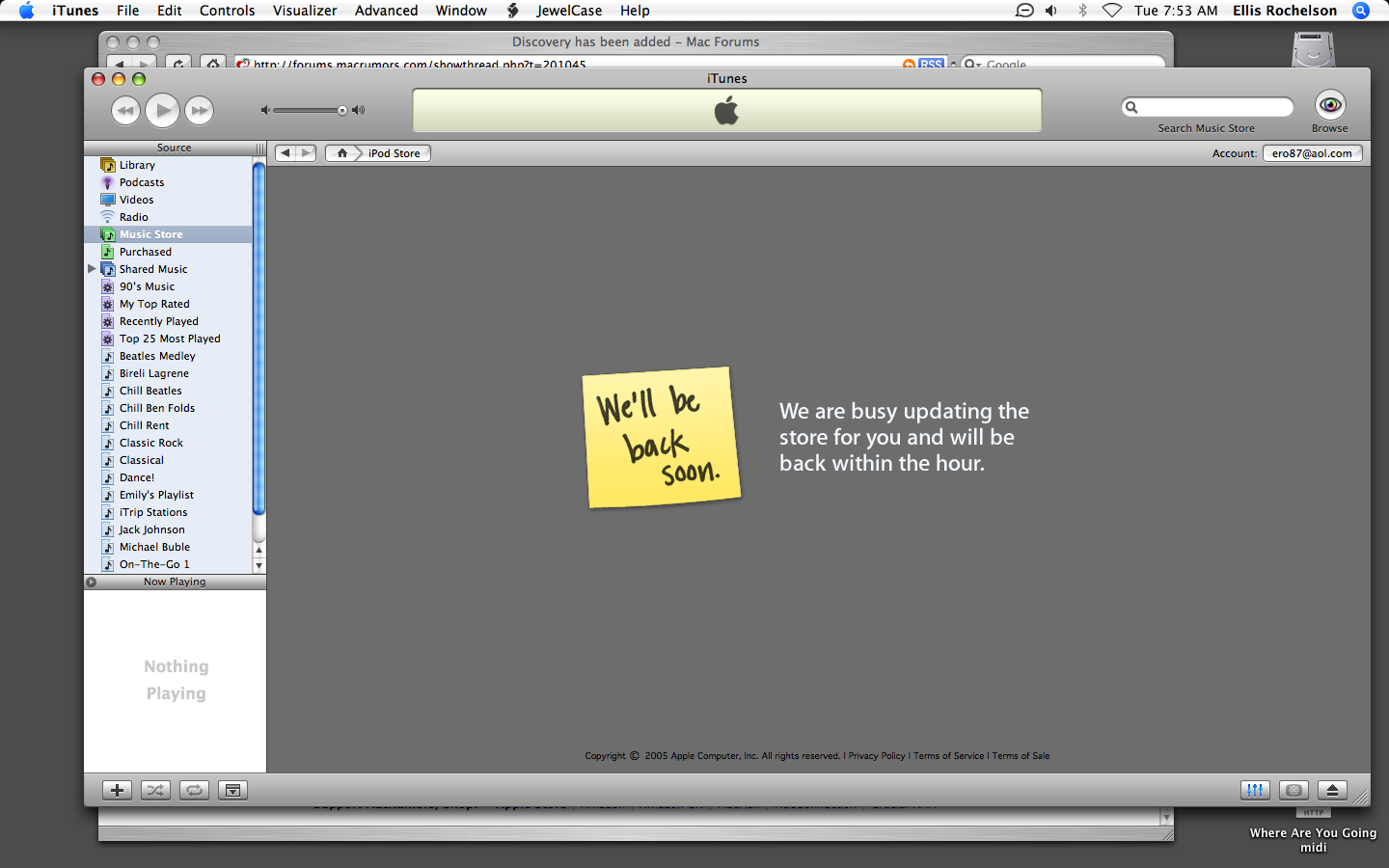Image resolution: width=1389 pixels, height=868 pixels.
Task: Click the high volume speaker icon
Action: [359, 110]
